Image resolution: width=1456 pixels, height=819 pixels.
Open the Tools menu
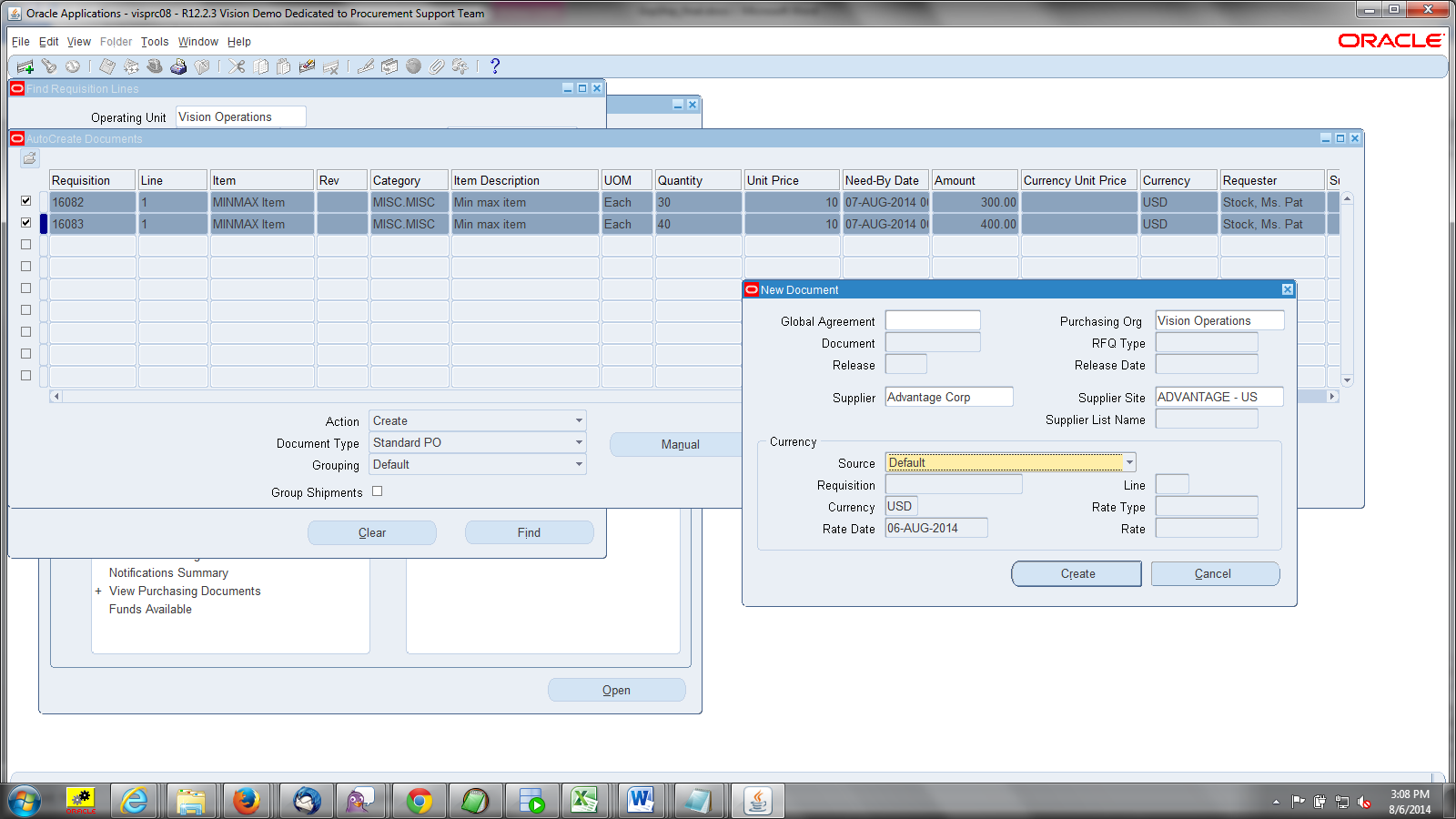point(155,42)
